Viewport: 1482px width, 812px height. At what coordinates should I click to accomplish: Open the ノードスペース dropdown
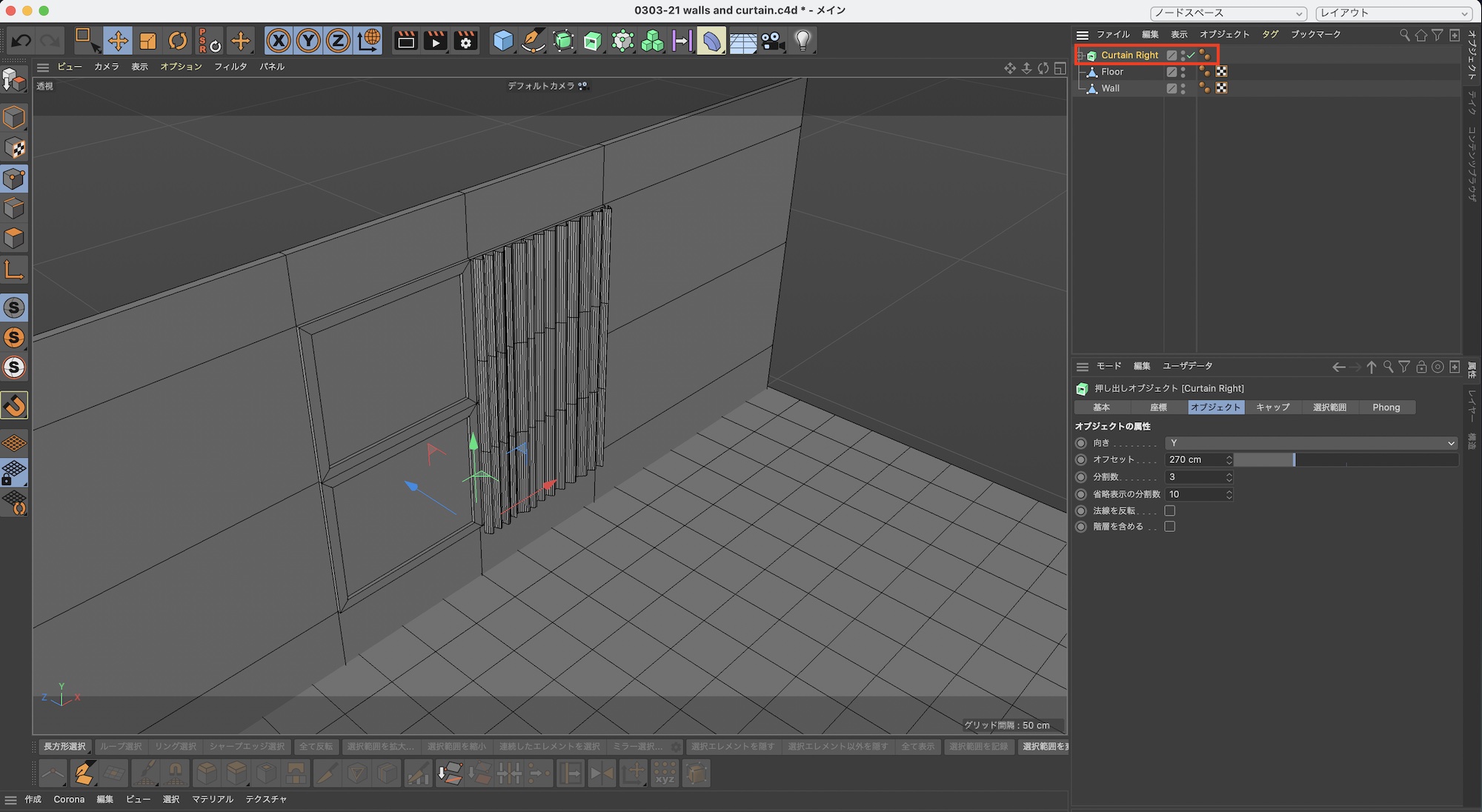1227,13
